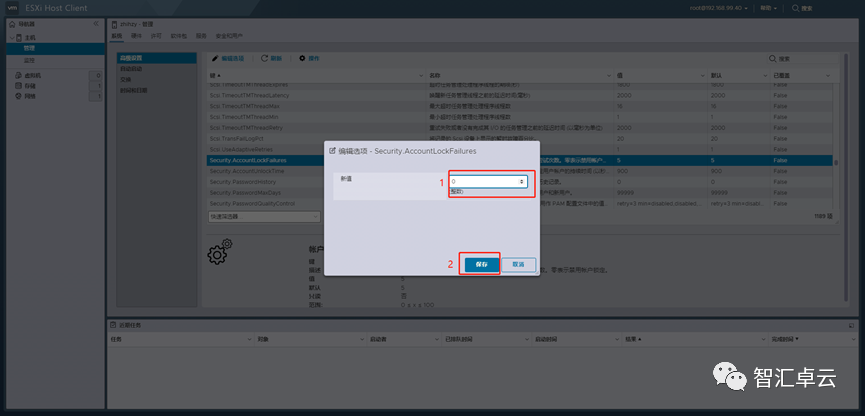865x416 pixels.
Task: Select 高级设置 in the system side menu
Action: click(157, 58)
